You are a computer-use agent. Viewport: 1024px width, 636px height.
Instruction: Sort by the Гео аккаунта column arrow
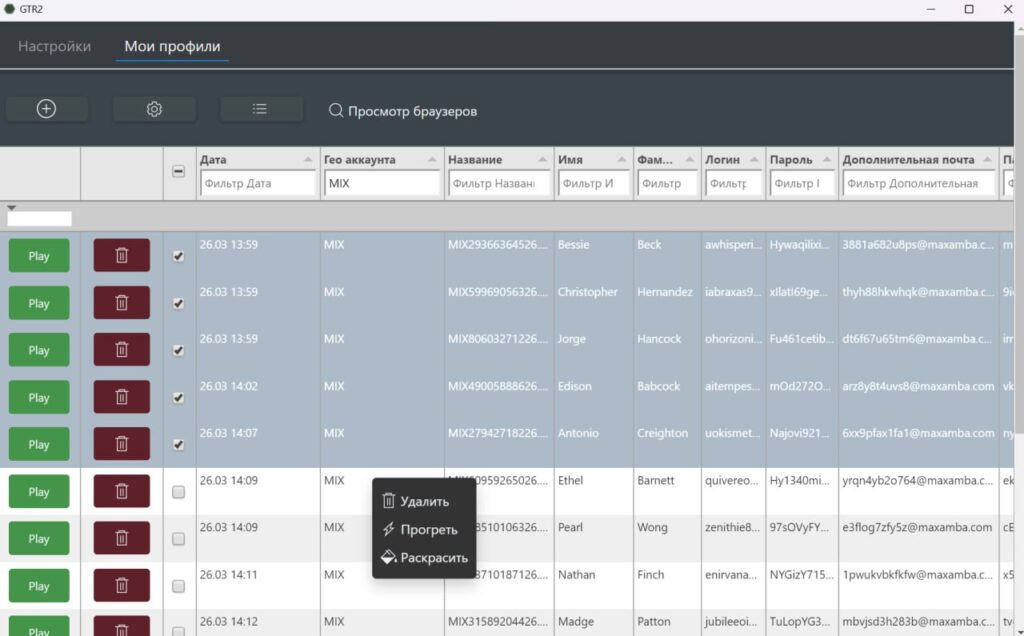pos(432,160)
